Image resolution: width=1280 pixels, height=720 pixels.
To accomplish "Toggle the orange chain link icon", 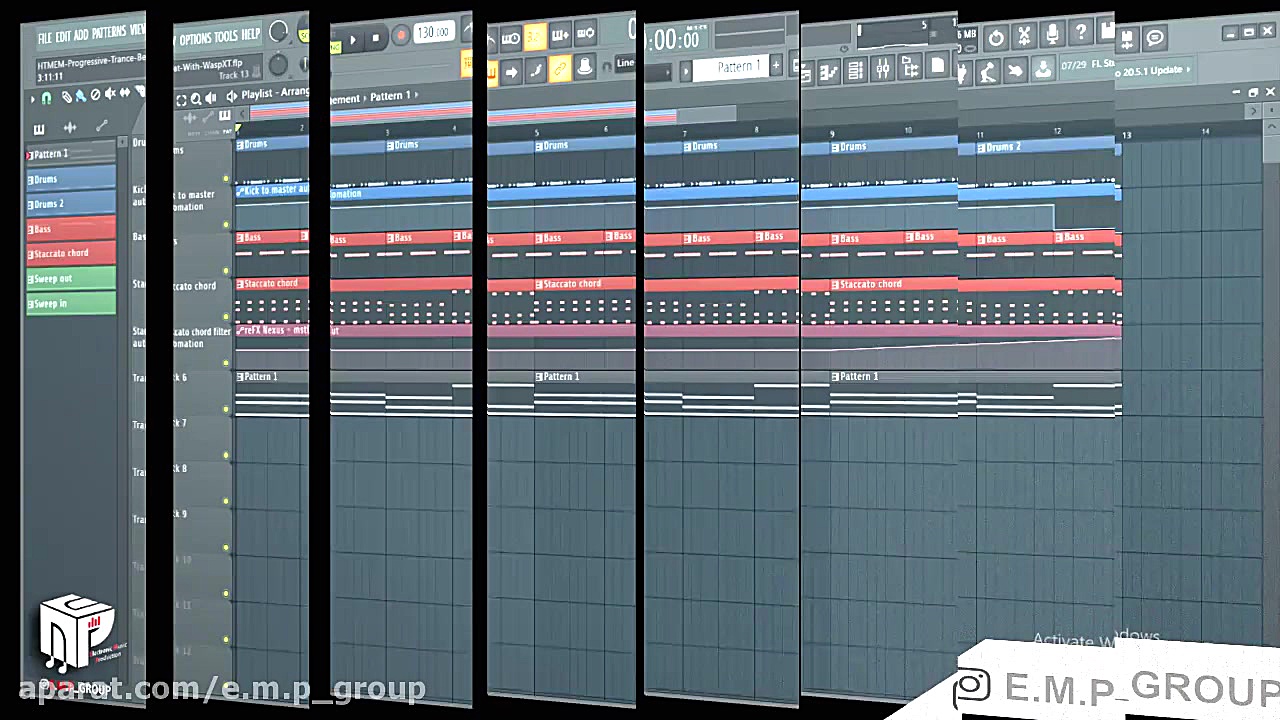I will pyautogui.click(x=559, y=69).
